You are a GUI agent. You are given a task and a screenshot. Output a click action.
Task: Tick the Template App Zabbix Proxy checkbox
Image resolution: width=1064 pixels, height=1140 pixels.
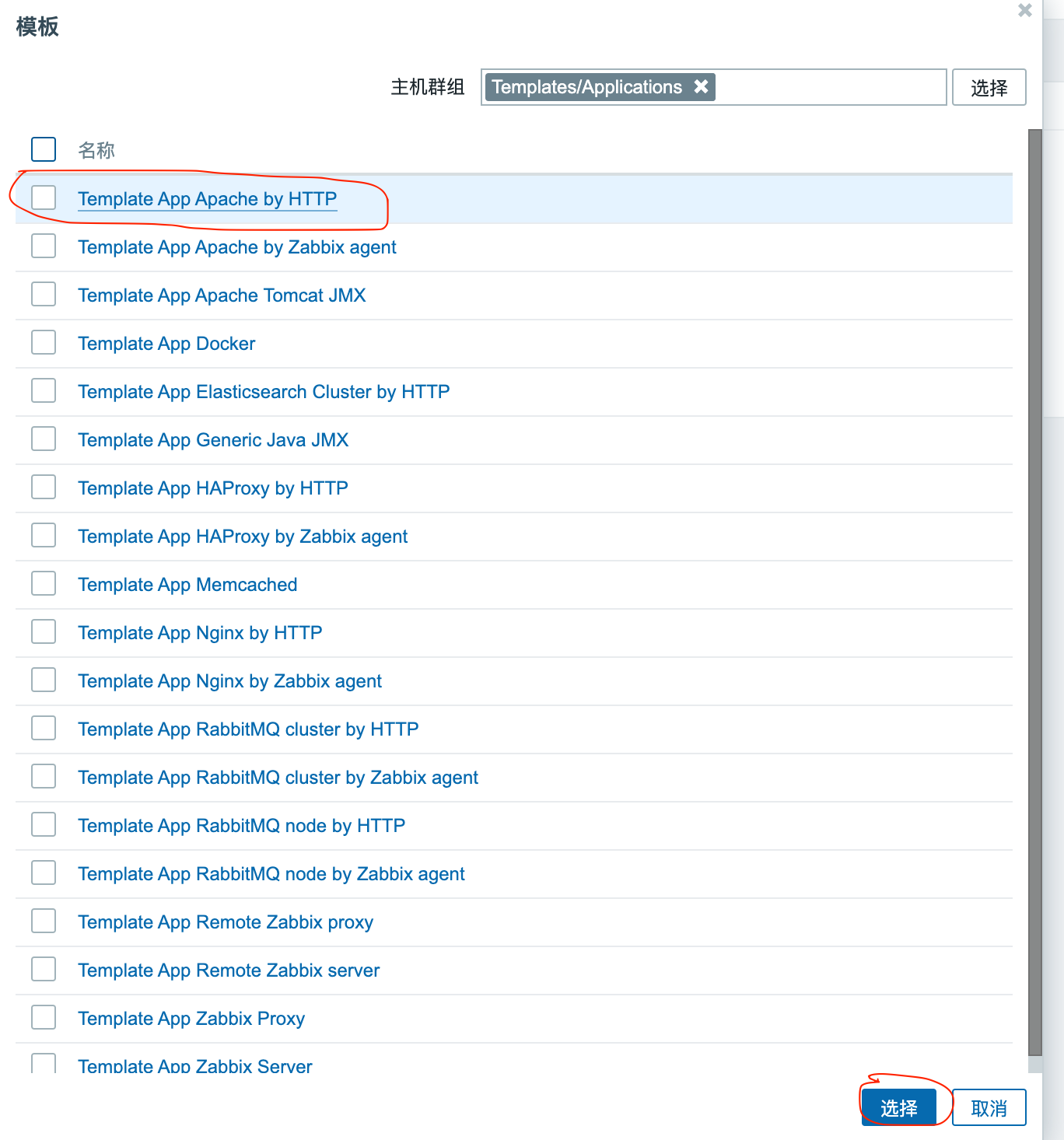(44, 1017)
